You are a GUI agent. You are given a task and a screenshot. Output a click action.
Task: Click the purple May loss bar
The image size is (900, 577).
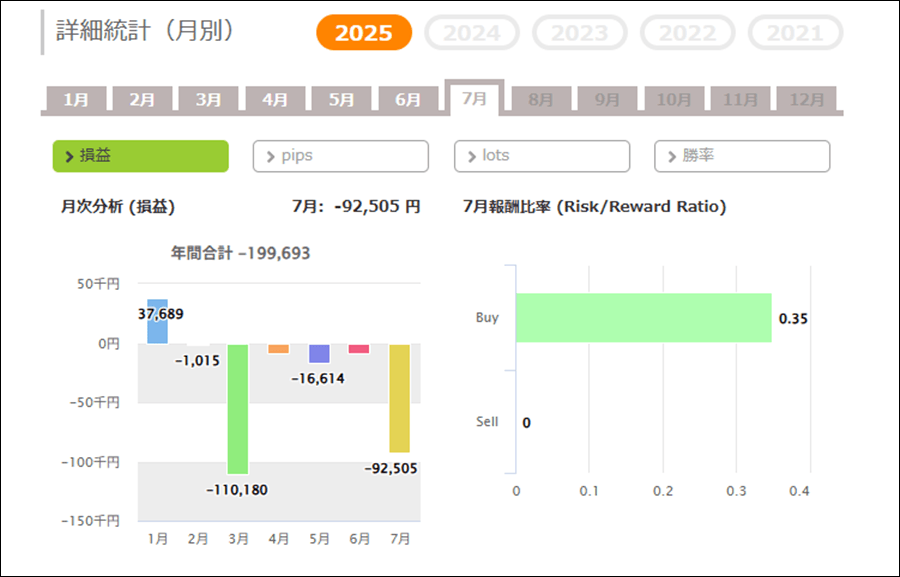(319, 354)
